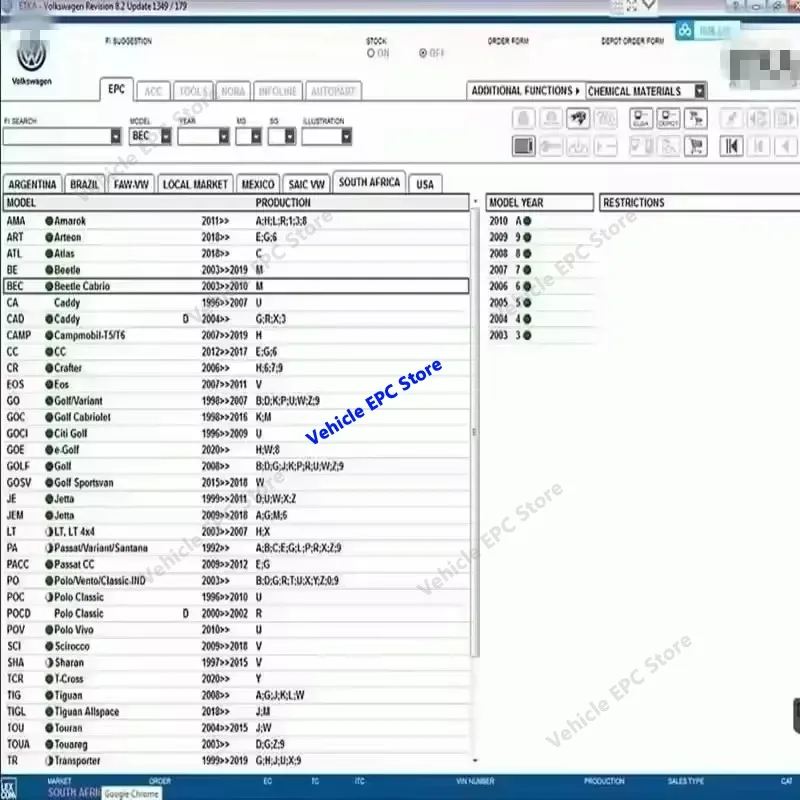Select the Polo Vivo row

point(236,630)
